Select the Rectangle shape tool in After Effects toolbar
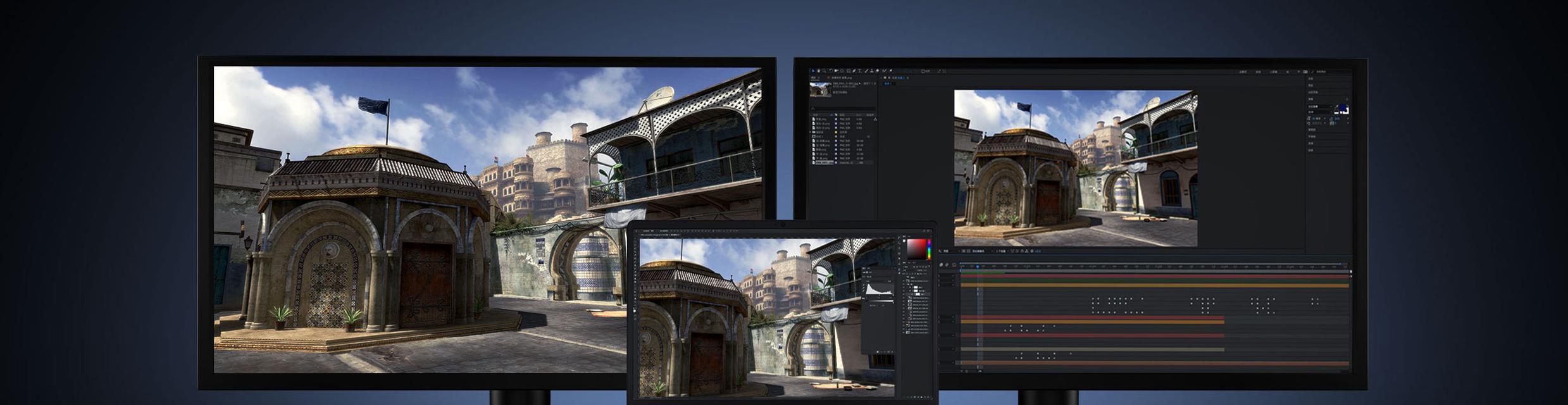 849,71
